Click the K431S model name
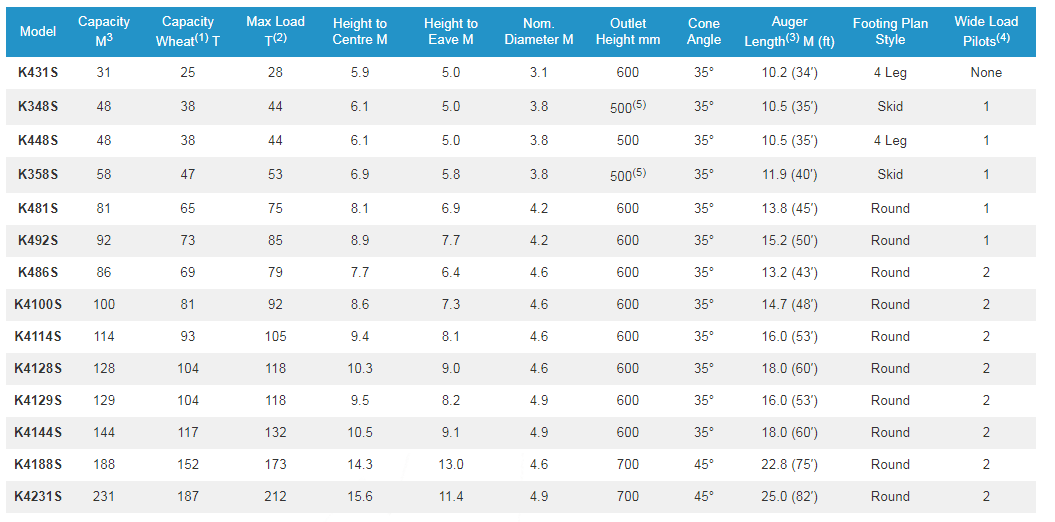The width and height of the screenshot is (1055, 522). click(x=38, y=73)
